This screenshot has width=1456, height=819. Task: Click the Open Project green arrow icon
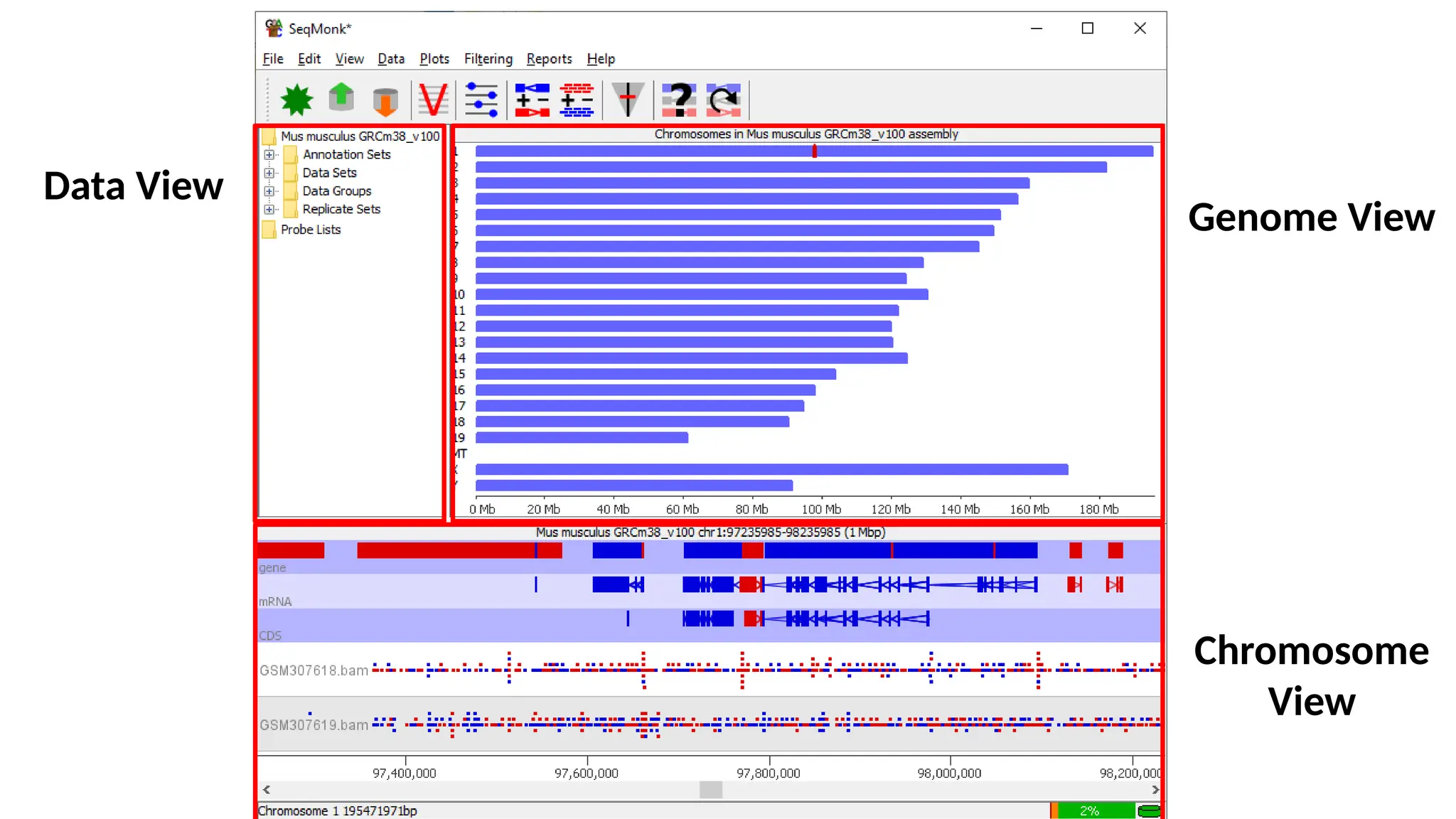pos(341,98)
